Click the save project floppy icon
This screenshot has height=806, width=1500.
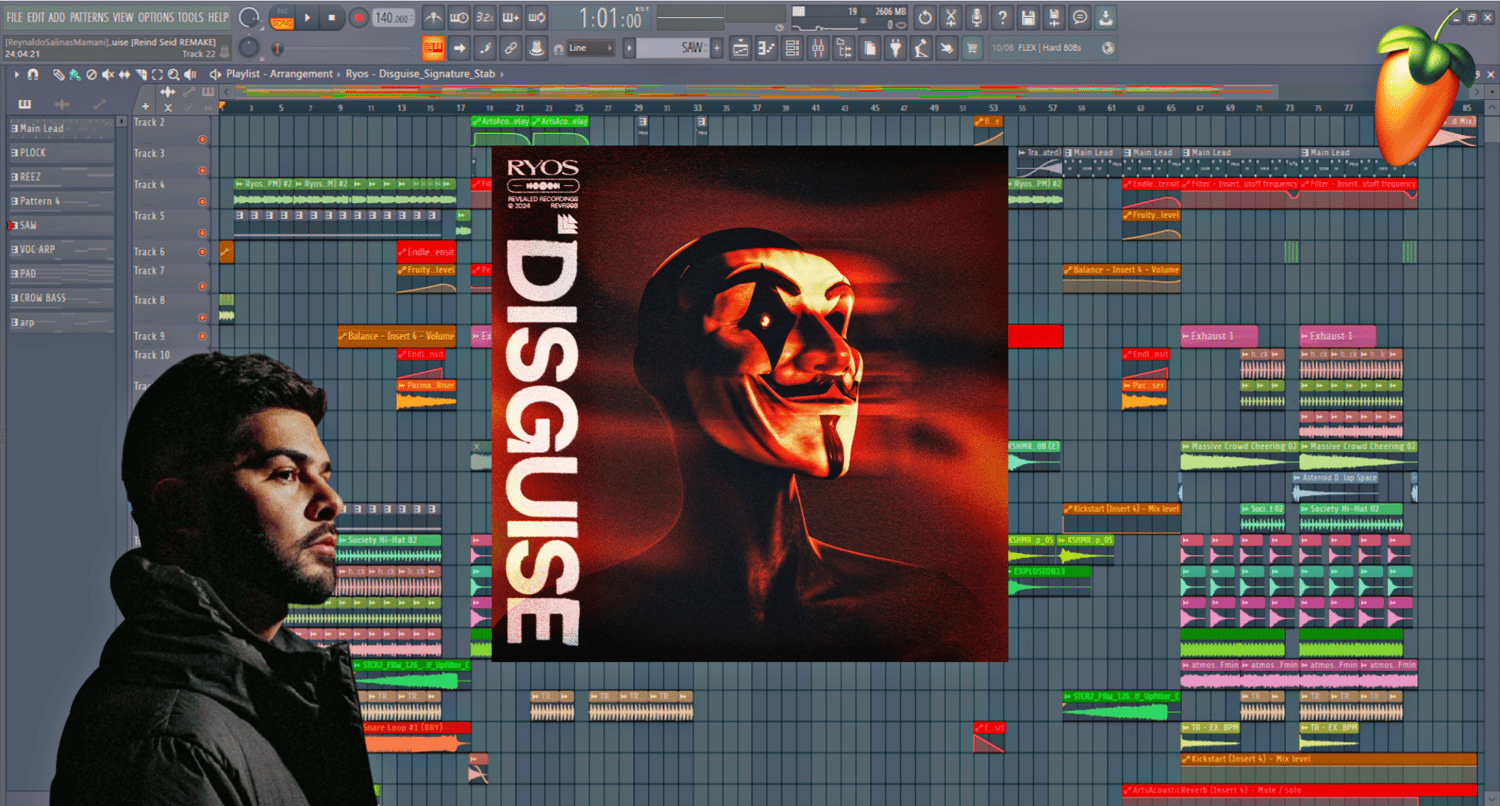tap(1028, 17)
